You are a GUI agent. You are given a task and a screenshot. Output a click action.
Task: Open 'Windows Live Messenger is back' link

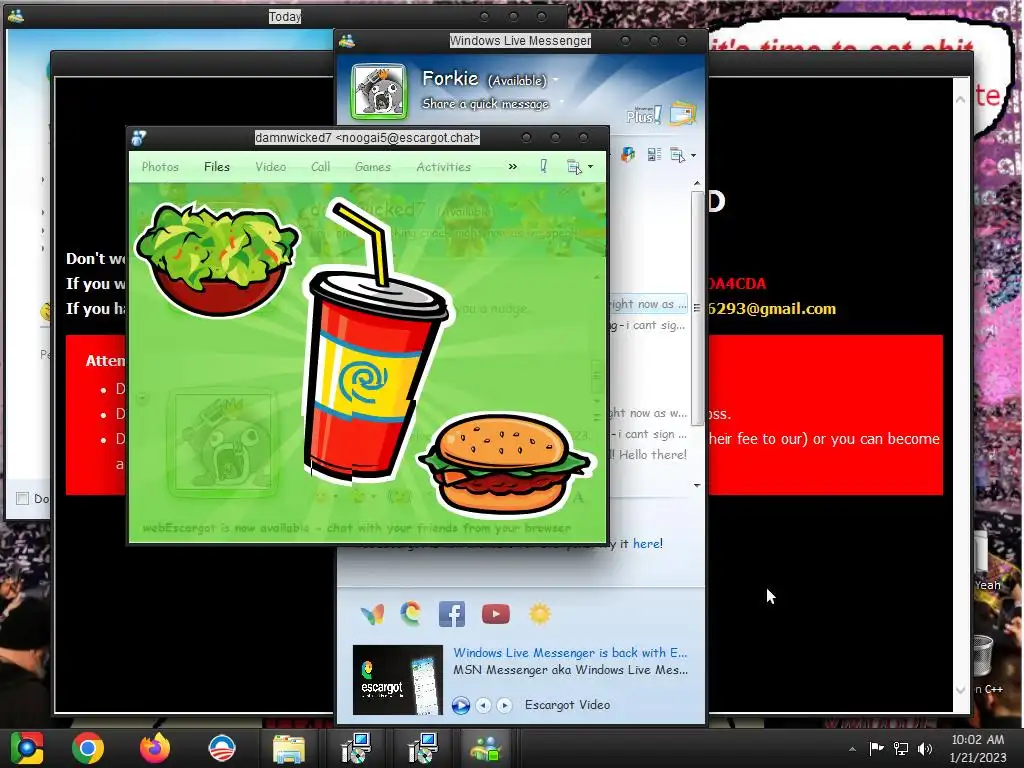pyautogui.click(x=570, y=652)
